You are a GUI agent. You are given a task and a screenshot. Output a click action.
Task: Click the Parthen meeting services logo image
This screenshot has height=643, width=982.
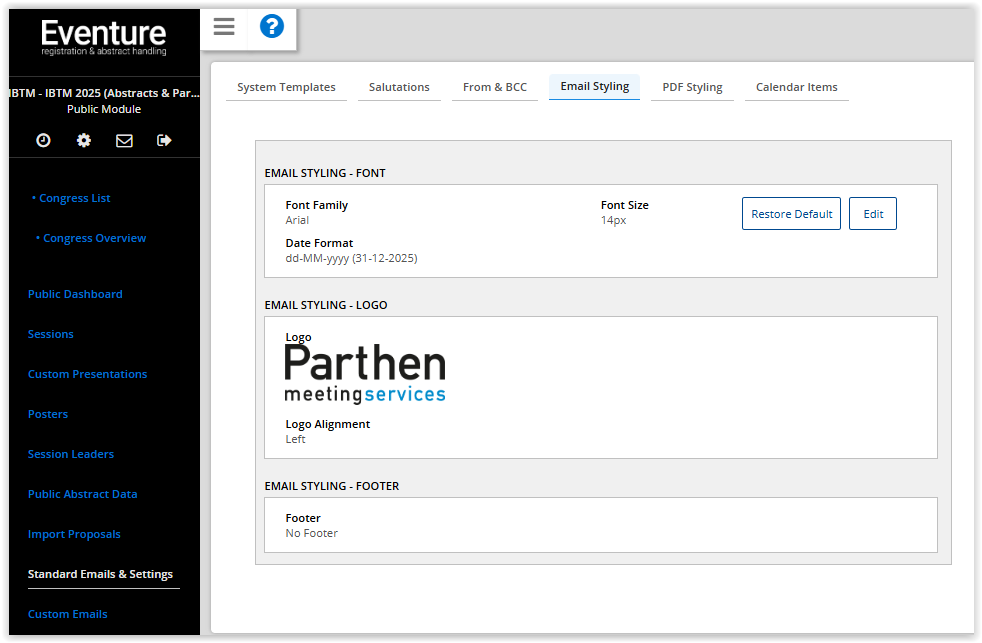tap(364, 373)
